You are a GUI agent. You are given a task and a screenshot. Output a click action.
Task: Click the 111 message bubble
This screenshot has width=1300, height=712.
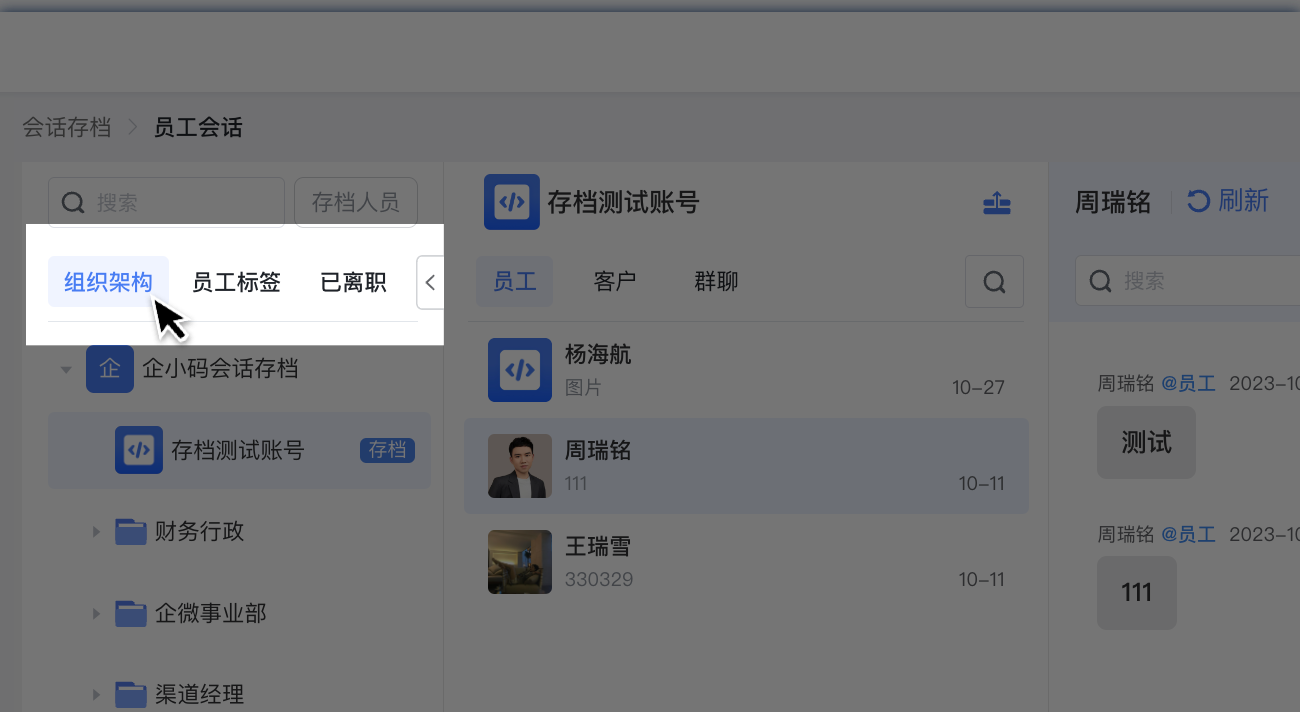(1137, 593)
